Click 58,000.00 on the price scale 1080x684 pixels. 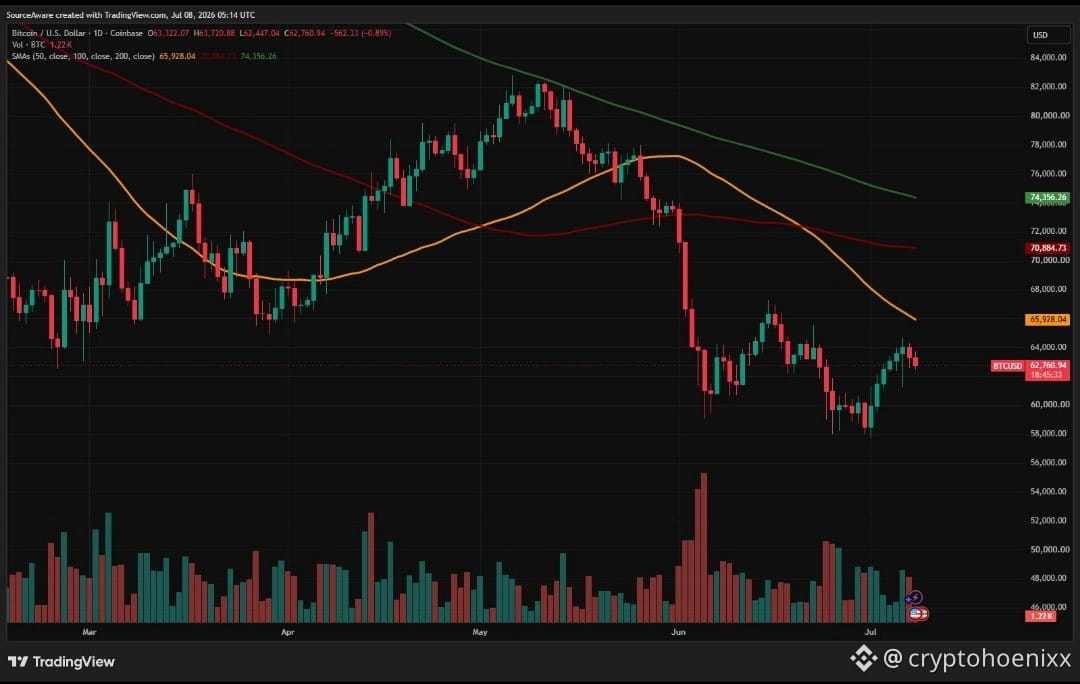click(x=1050, y=433)
